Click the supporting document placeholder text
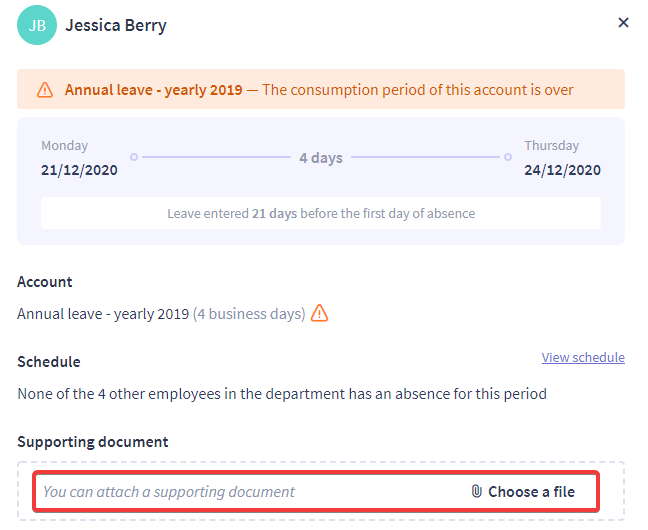This screenshot has height=530, width=648. coord(169,492)
